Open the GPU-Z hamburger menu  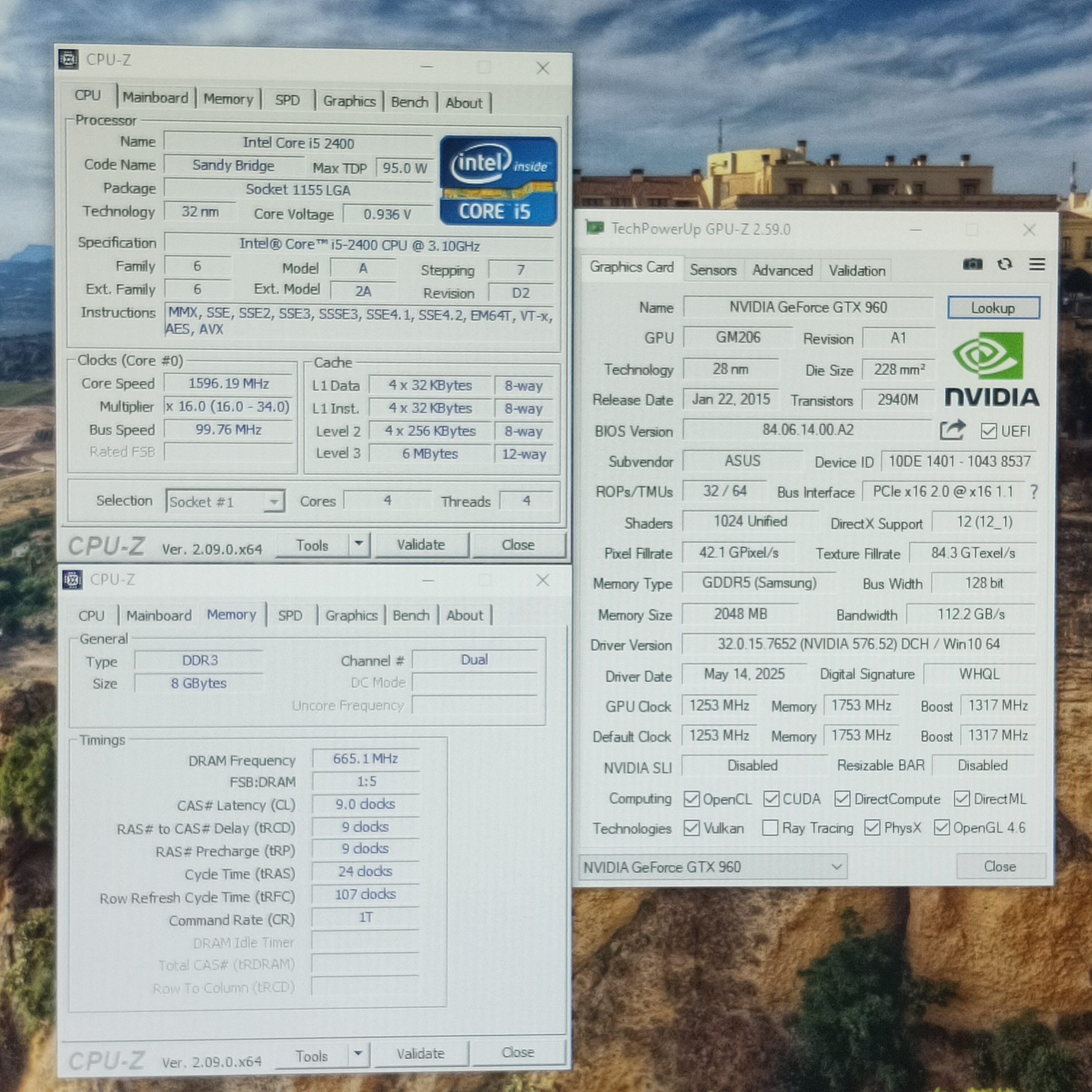pyautogui.click(x=1037, y=264)
